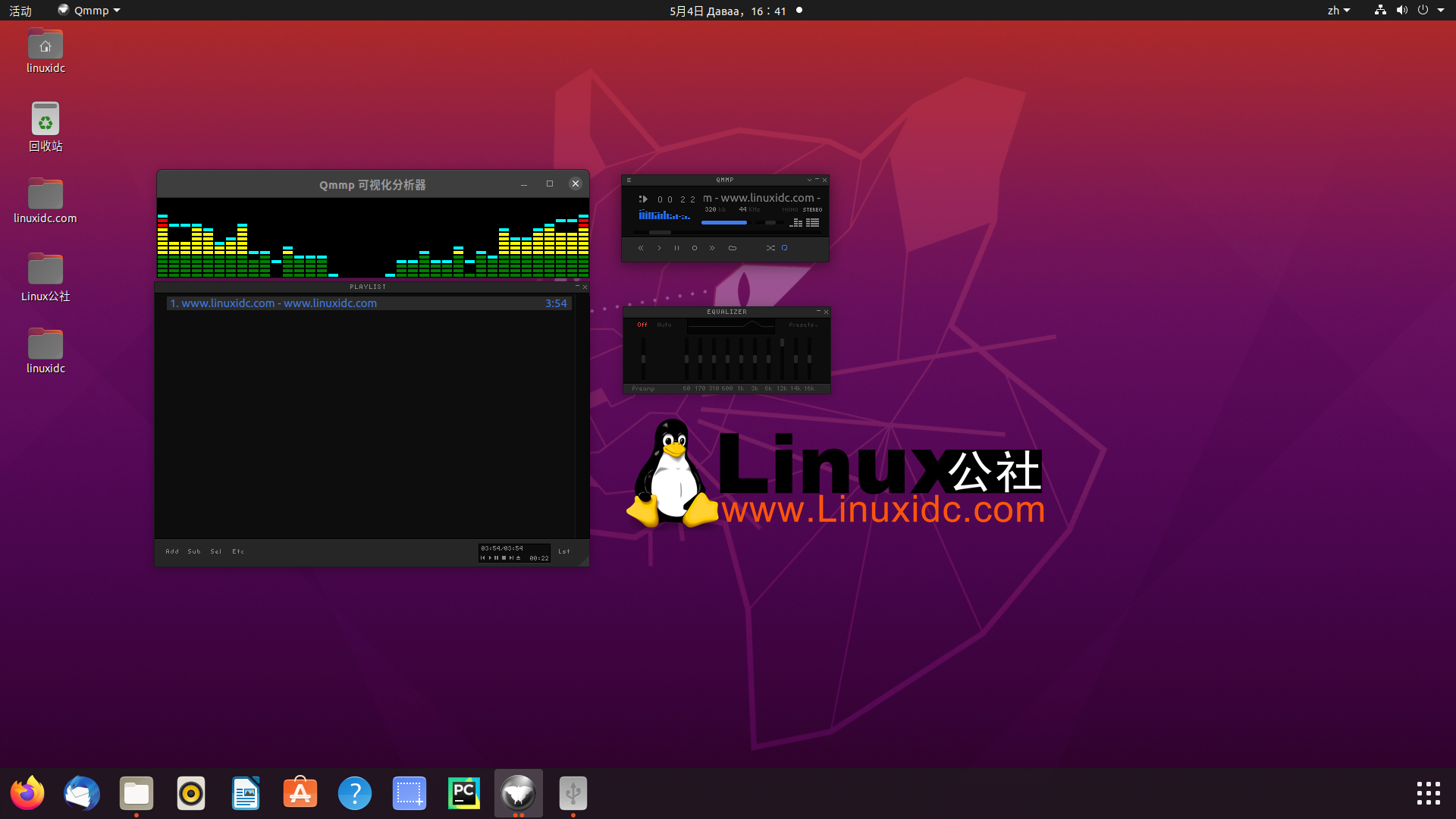
Task: Open the equalizer Presets dropdown
Action: point(803,325)
